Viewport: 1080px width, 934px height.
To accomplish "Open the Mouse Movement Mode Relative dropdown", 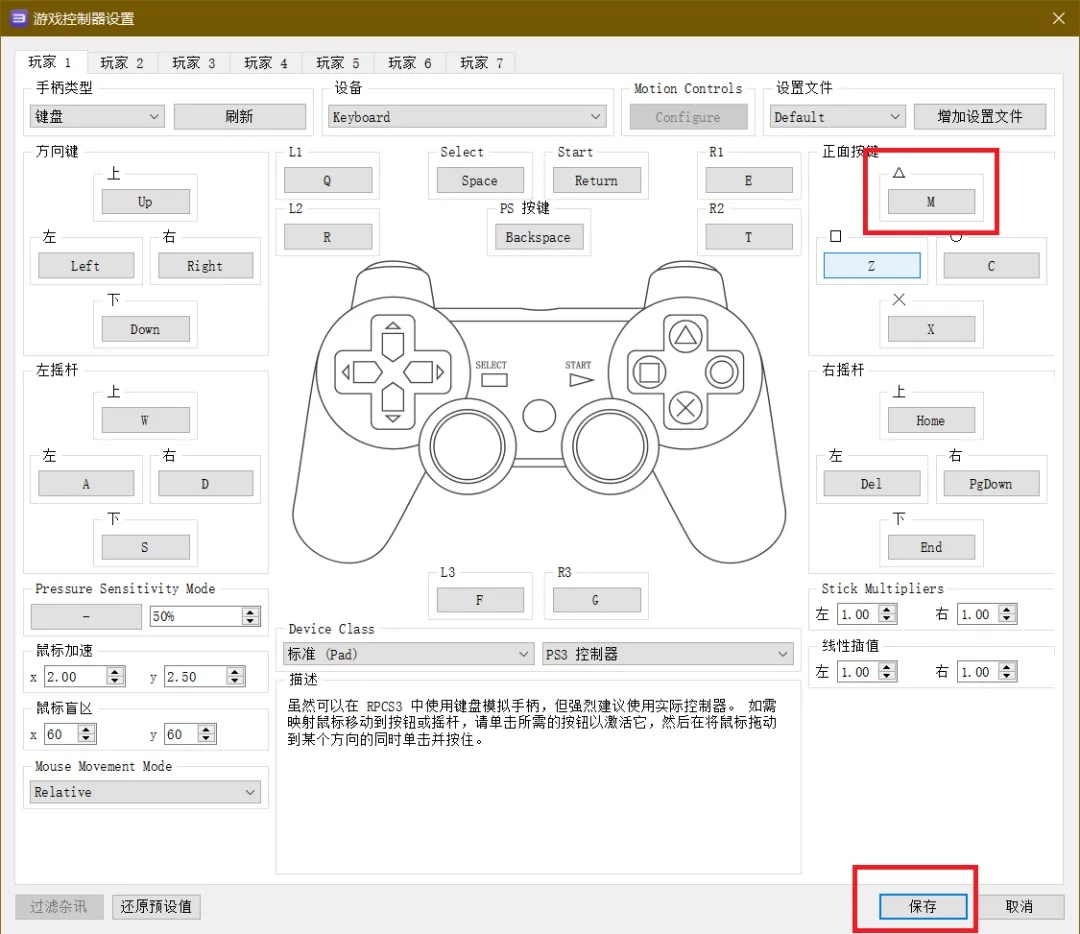I will coord(145,792).
